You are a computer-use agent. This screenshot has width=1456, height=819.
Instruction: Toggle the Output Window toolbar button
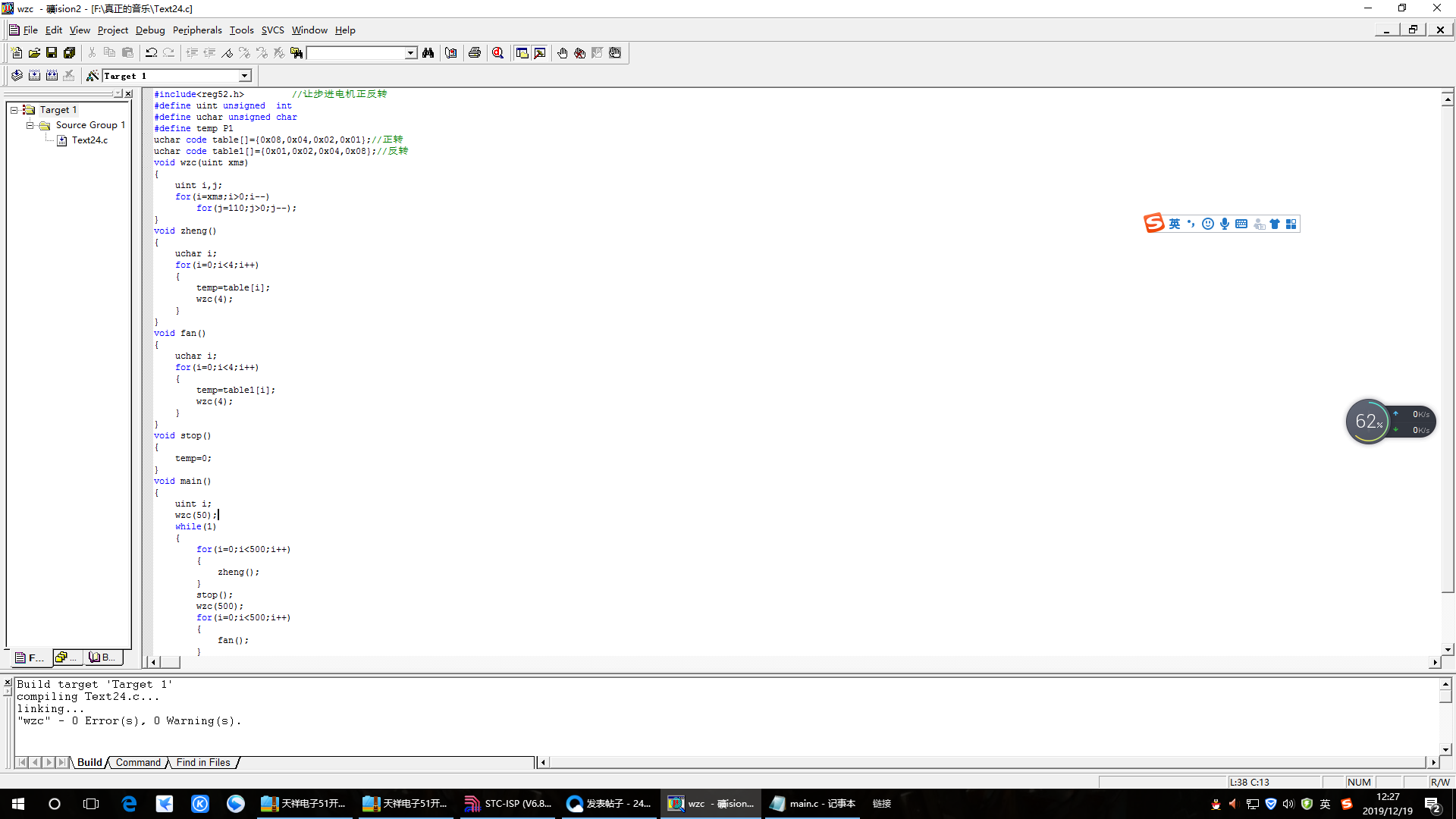[x=539, y=52]
